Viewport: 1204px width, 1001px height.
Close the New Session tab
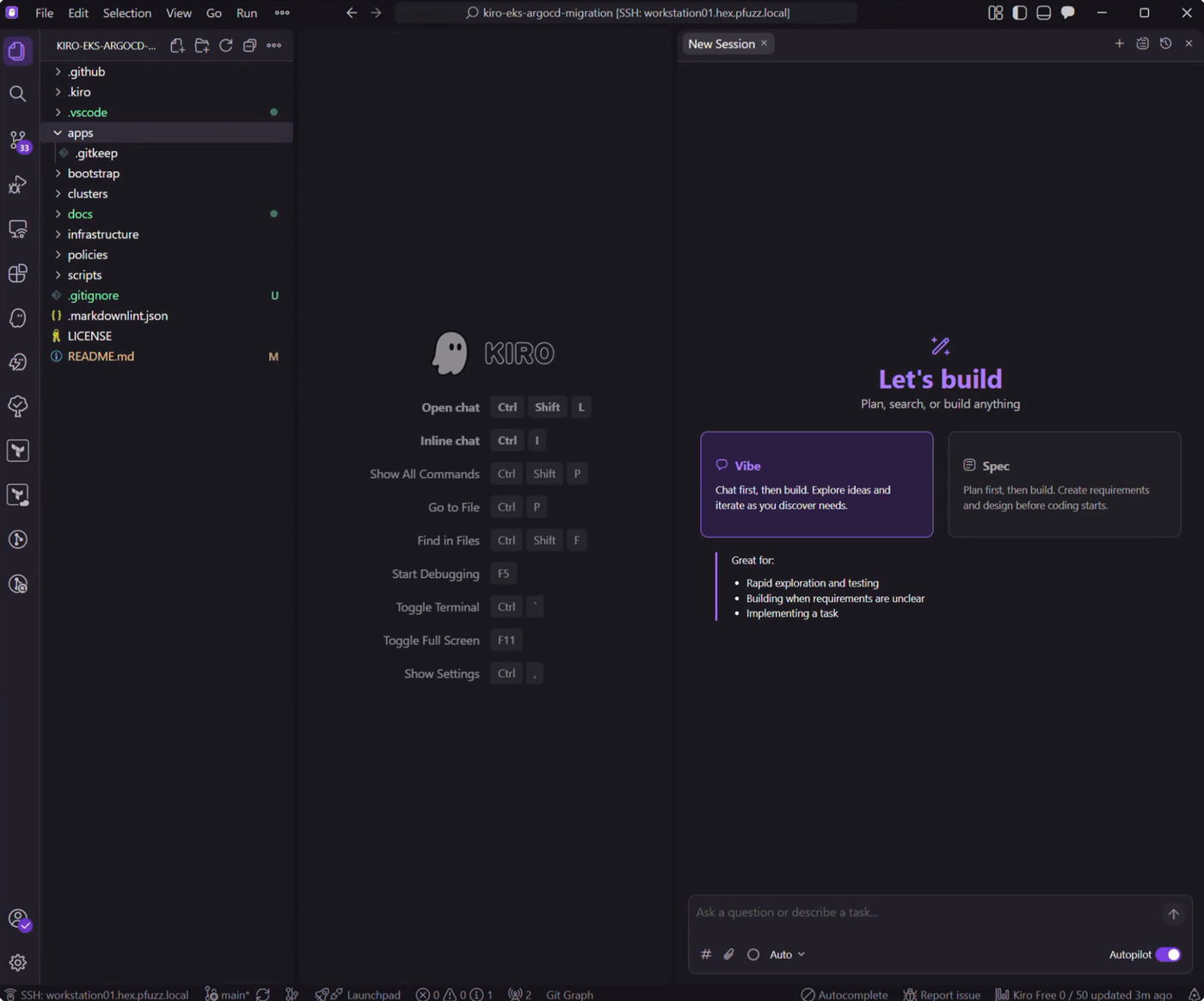[764, 43]
